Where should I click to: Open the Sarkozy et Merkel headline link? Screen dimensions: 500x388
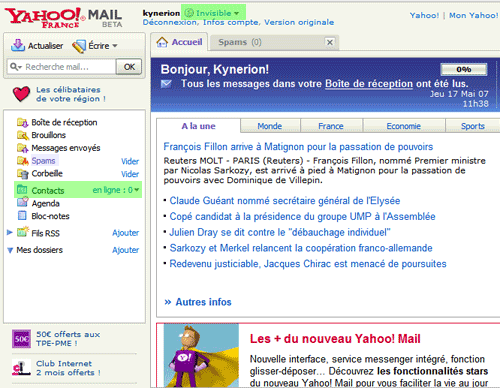tap(301, 248)
